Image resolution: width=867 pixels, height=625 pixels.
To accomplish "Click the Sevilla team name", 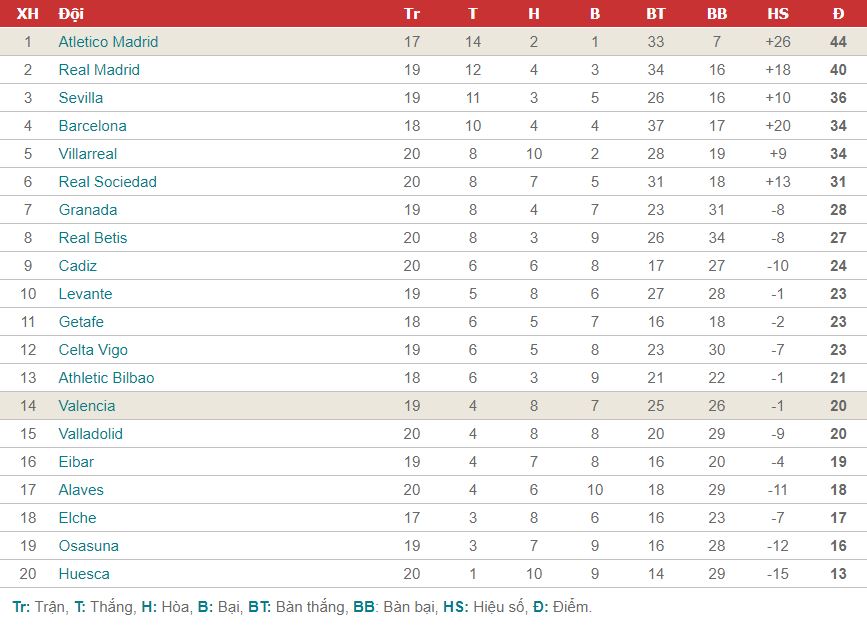I will pyautogui.click(x=81, y=98).
